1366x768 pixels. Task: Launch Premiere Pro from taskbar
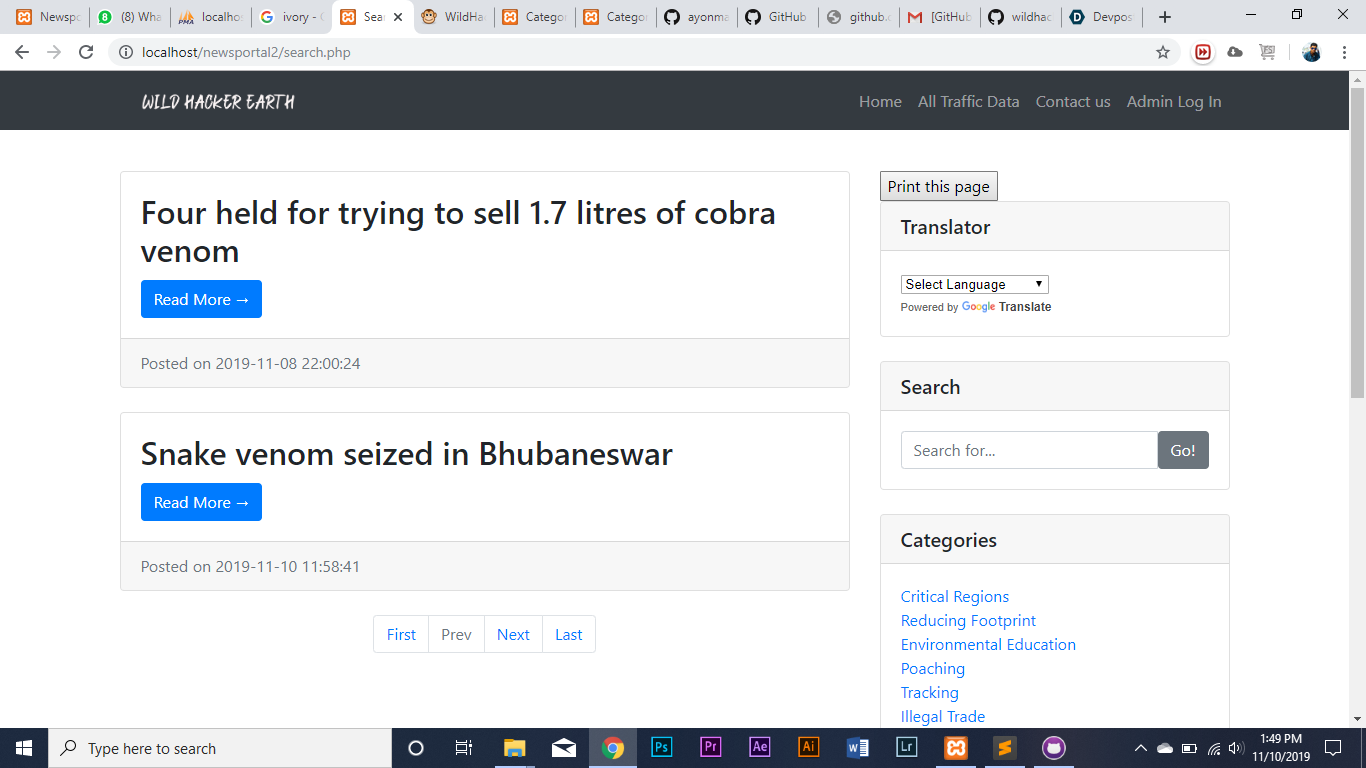[711, 747]
